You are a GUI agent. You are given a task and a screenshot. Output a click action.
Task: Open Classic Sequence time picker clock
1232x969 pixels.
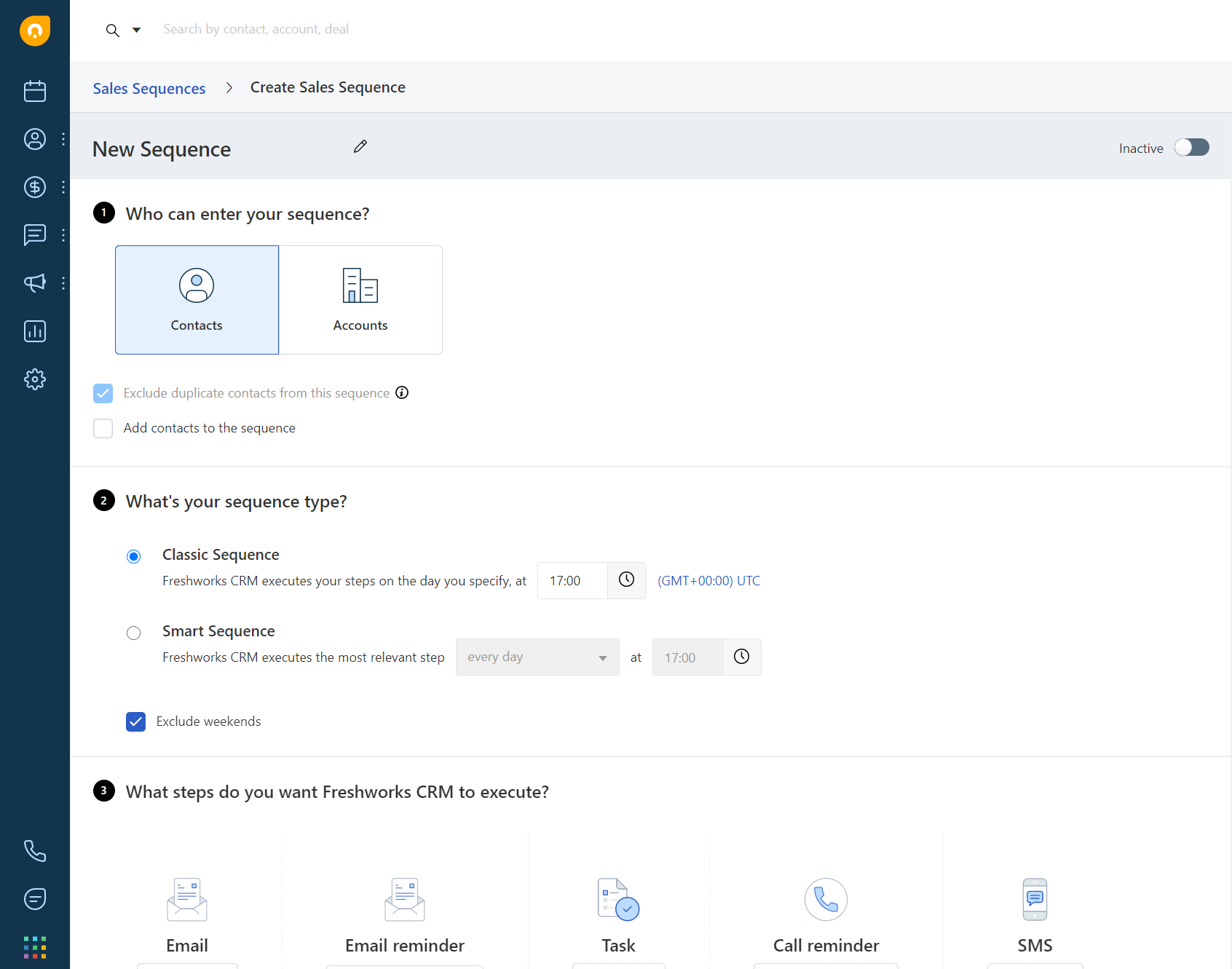click(x=626, y=580)
